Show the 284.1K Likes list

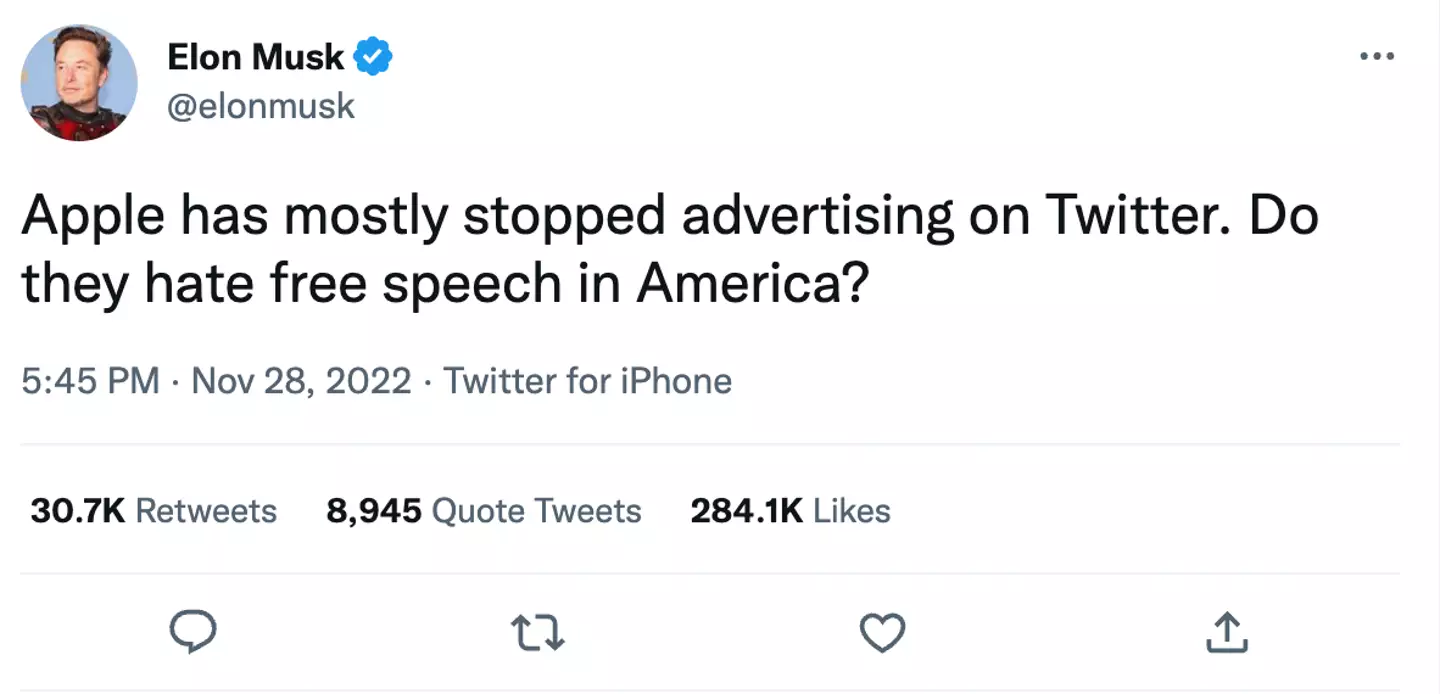(790, 511)
